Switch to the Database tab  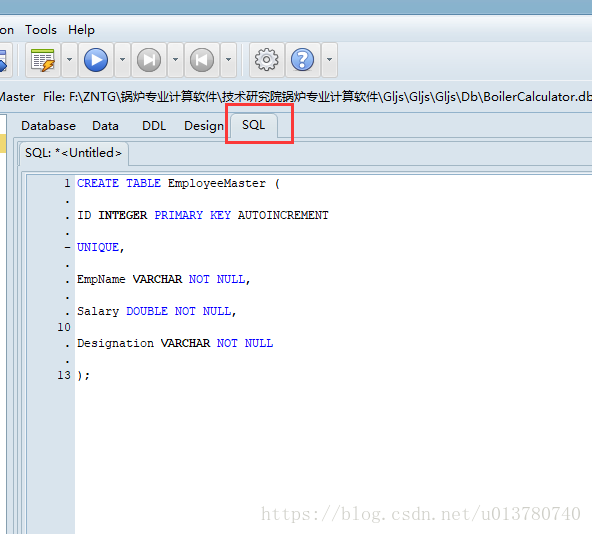tap(48, 126)
